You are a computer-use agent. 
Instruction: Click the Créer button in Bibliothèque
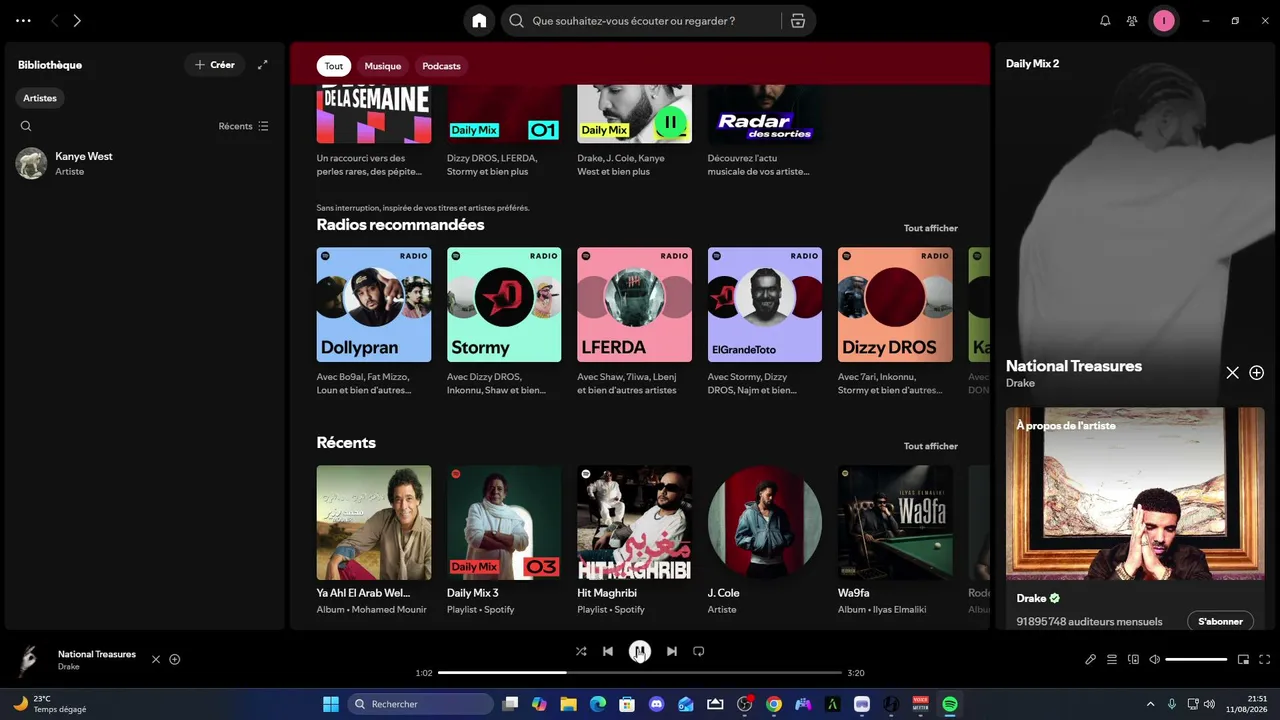click(214, 65)
